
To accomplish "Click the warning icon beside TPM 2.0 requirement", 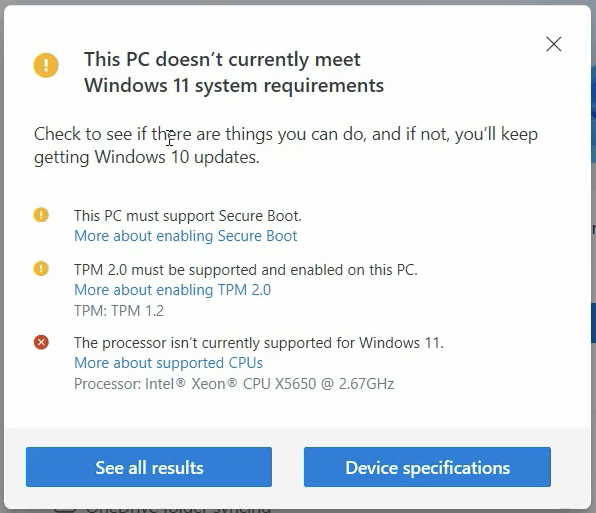I will coord(41,269).
